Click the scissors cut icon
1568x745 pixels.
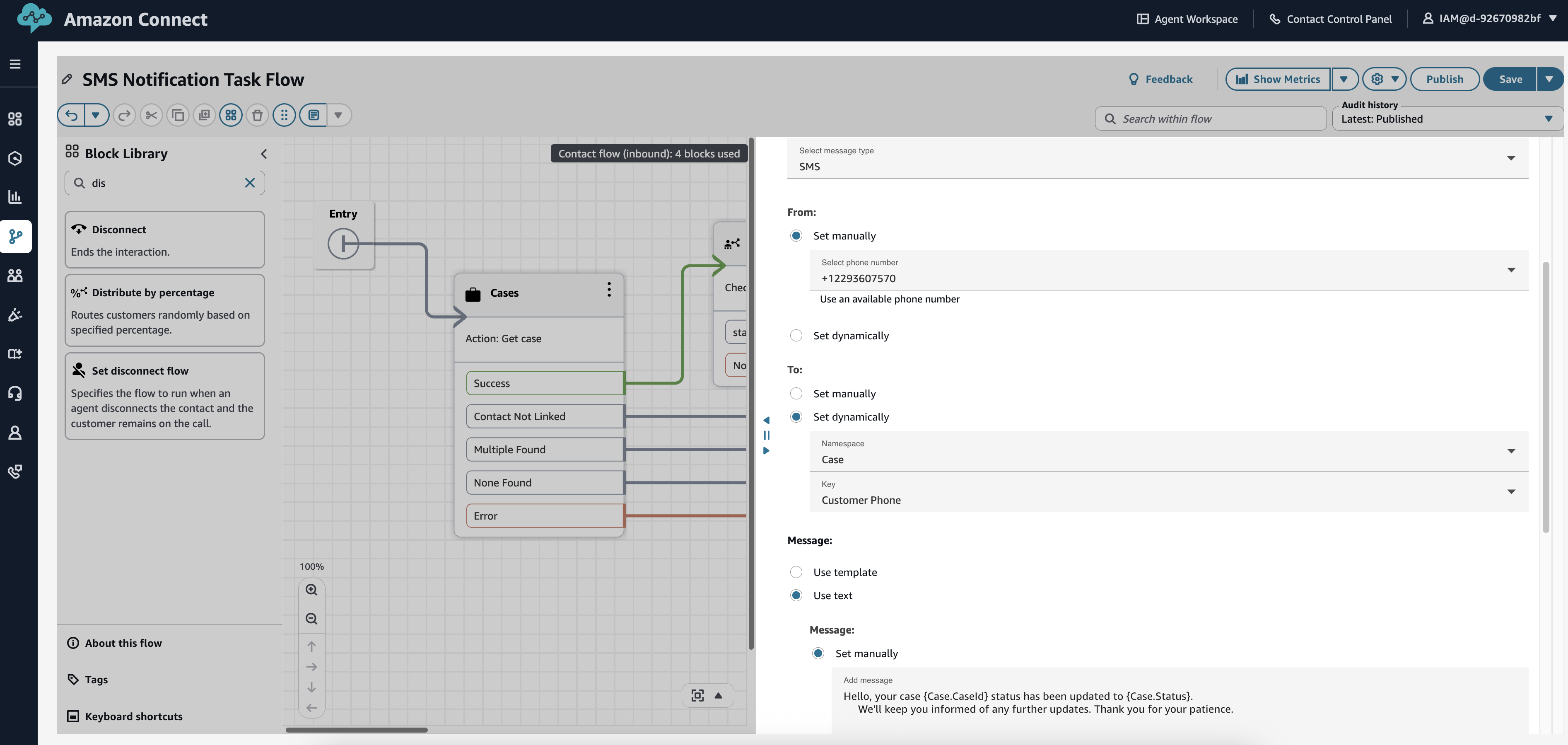[x=151, y=115]
